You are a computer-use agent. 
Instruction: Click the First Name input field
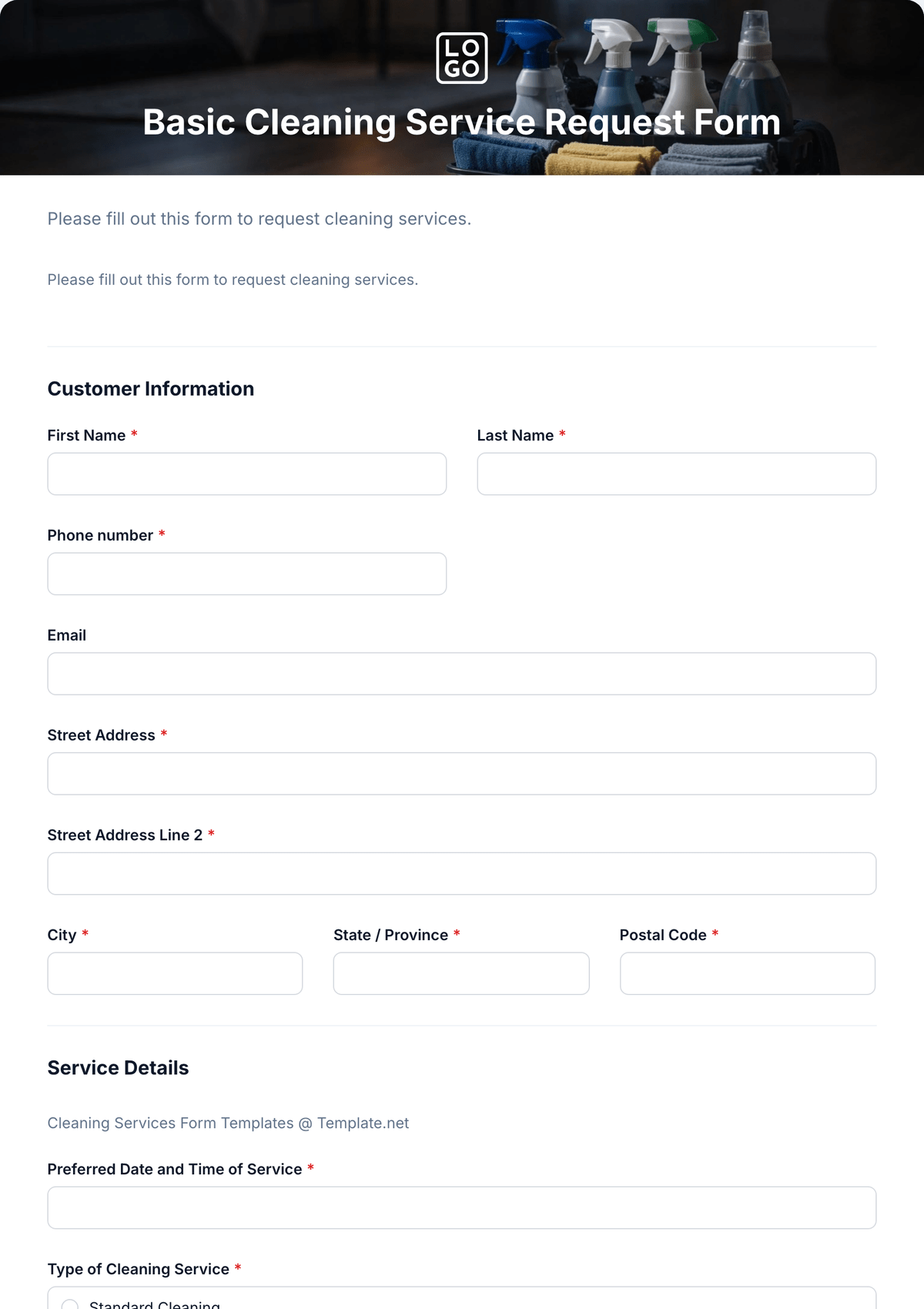[x=247, y=474]
